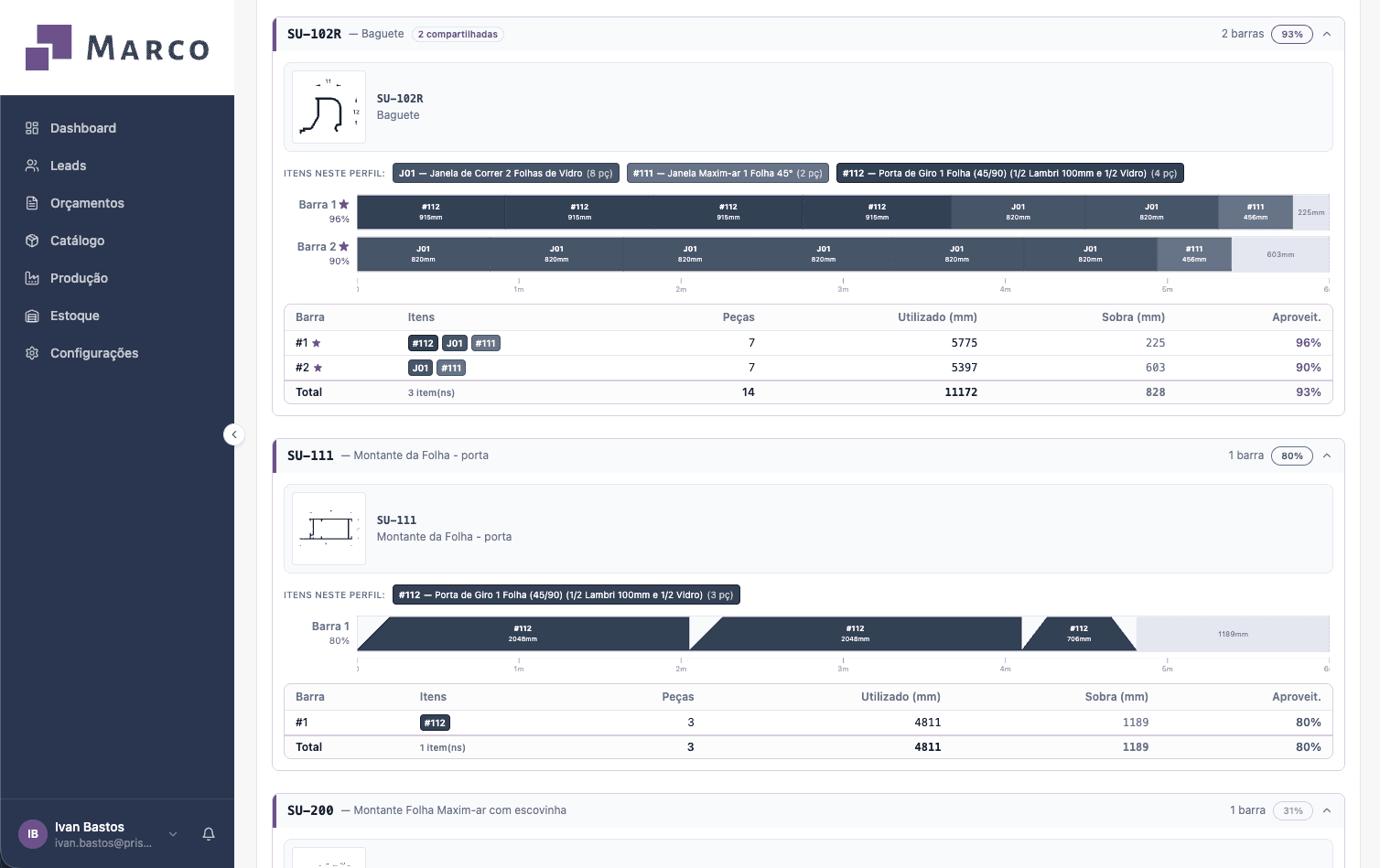
Task: Click the '2 compartilhadas' badge
Action: click(458, 35)
